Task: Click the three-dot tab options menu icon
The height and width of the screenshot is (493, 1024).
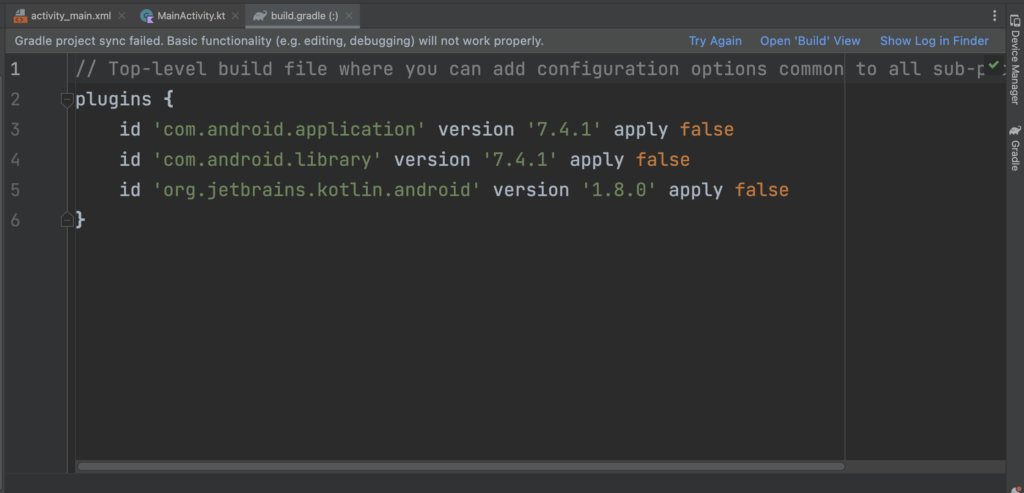Action: tap(994, 16)
